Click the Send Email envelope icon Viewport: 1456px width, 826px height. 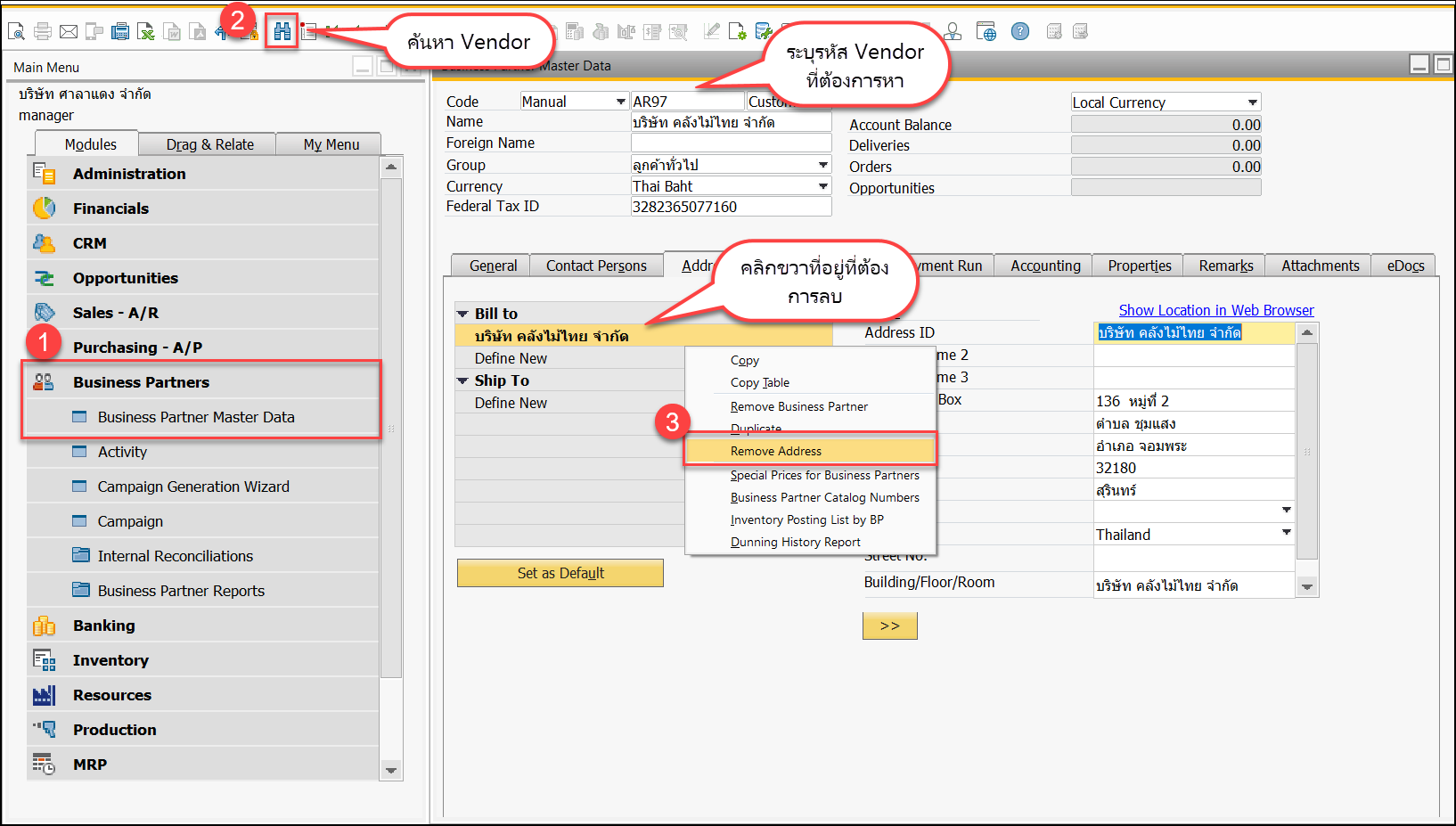tap(69, 31)
